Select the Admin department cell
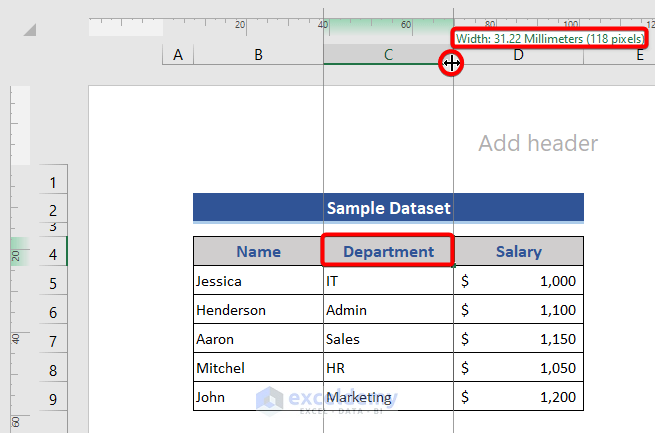Image resolution: width=655 pixels, height=433 pixels. coord(388,309)
